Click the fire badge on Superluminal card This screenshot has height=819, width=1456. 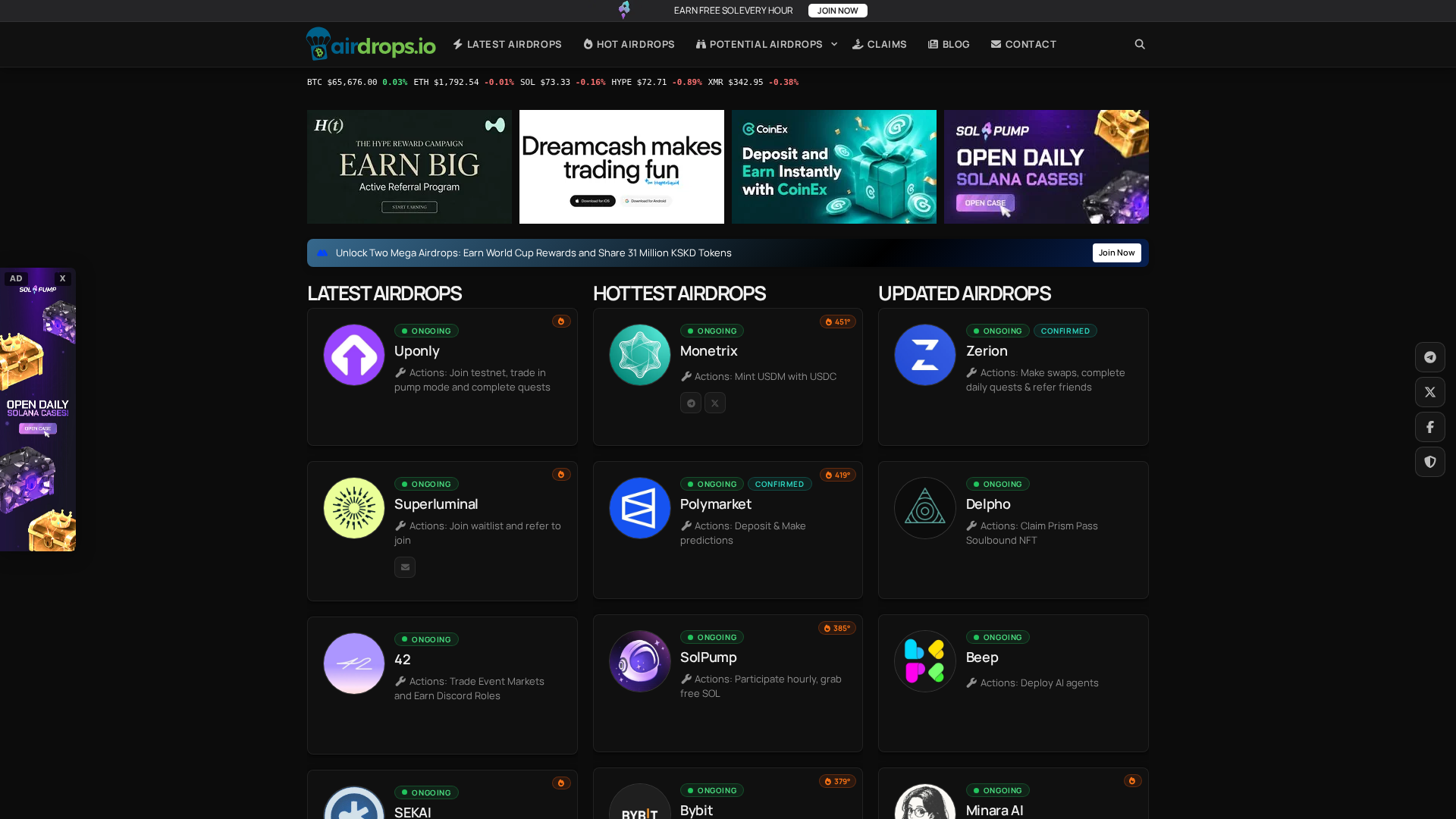click(561, 475)
